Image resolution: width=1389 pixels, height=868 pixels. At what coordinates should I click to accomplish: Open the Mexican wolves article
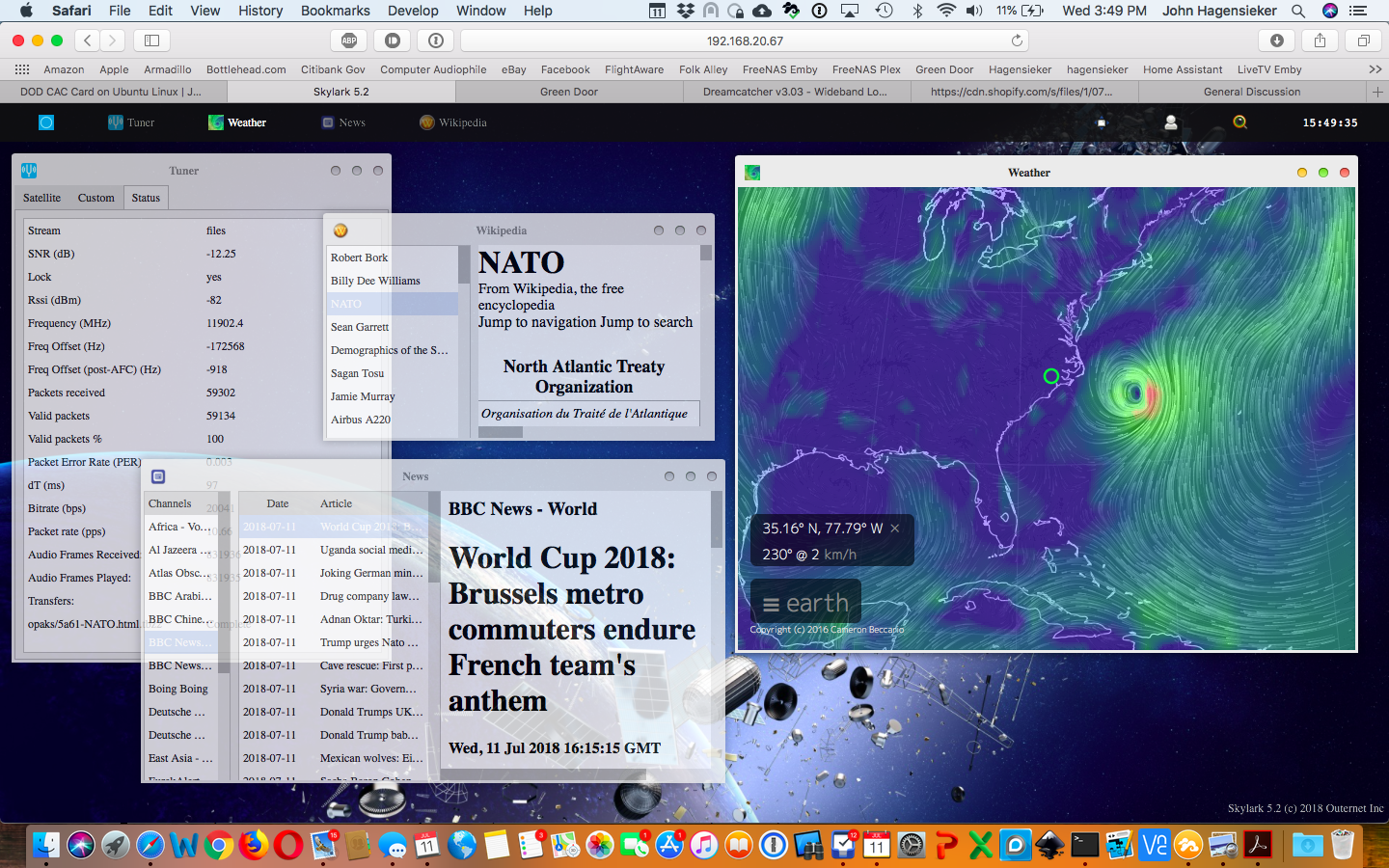(x=333, y=758)
